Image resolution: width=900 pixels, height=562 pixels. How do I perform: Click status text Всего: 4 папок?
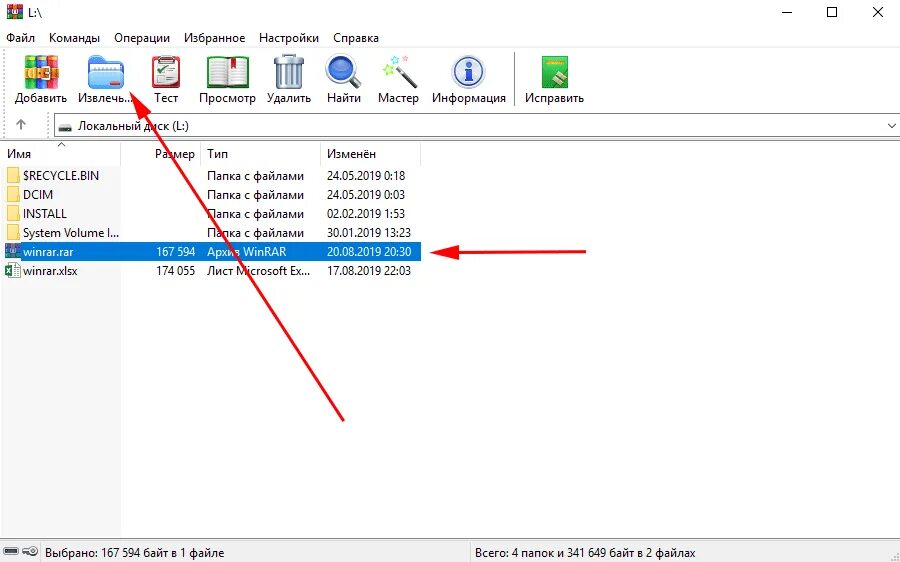(x=585, y=553)
